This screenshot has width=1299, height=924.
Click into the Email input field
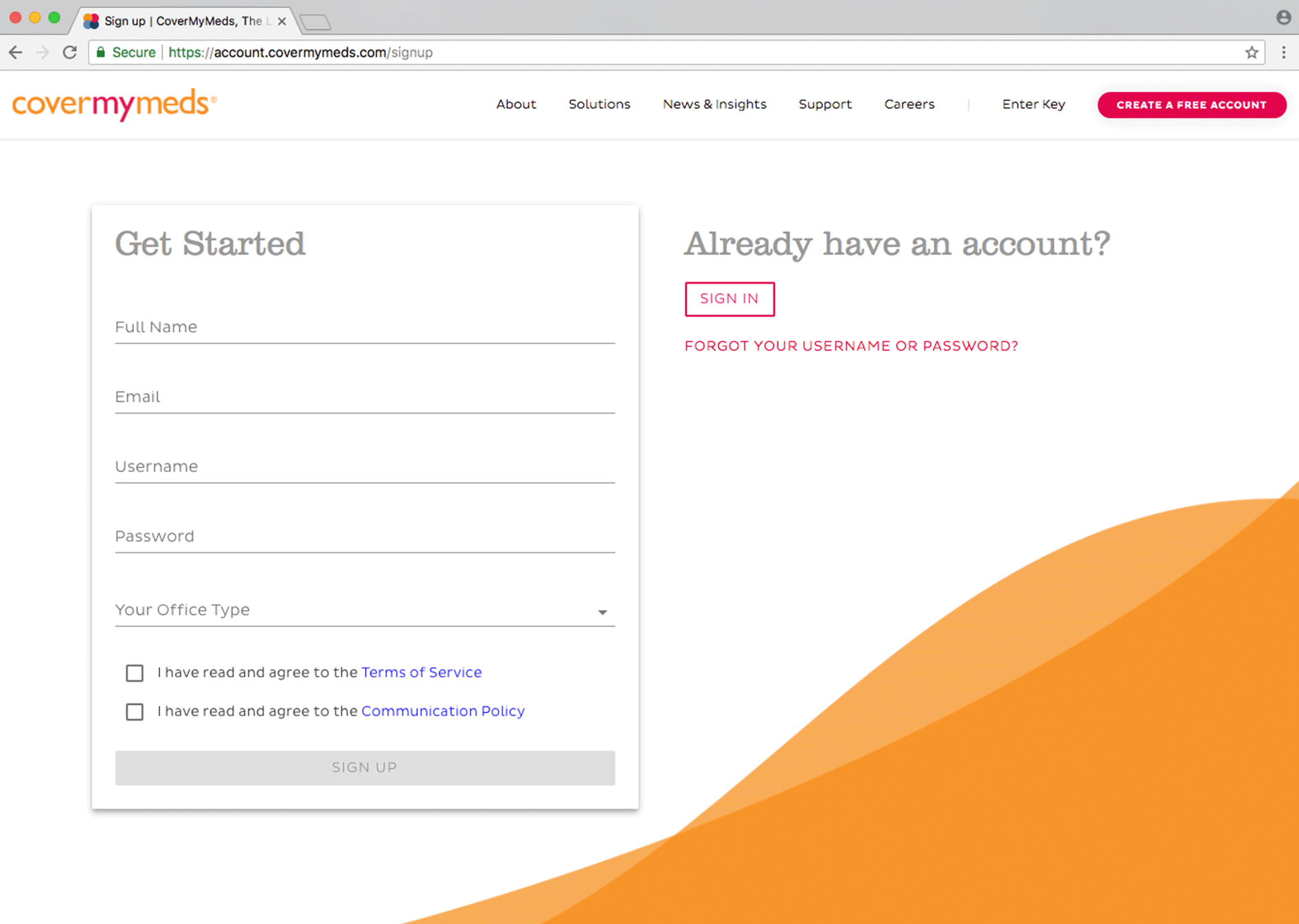pos(364,397)
